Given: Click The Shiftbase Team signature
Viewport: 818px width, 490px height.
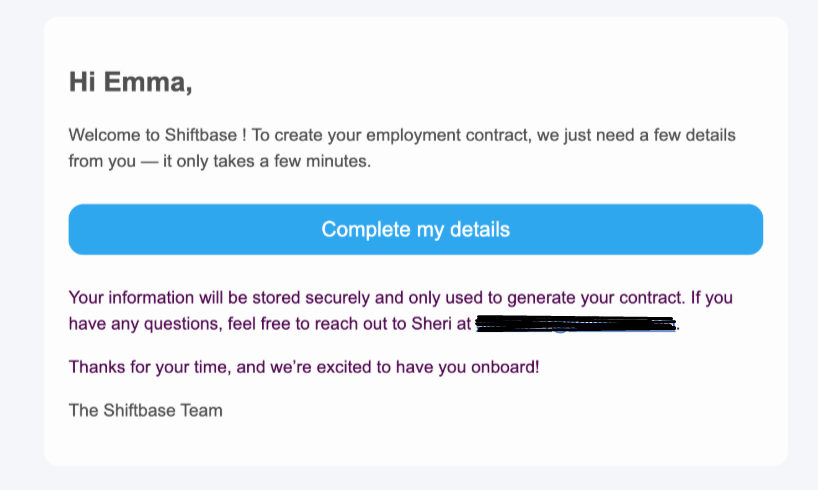Looking at the screenshot, I should [146, 411].
